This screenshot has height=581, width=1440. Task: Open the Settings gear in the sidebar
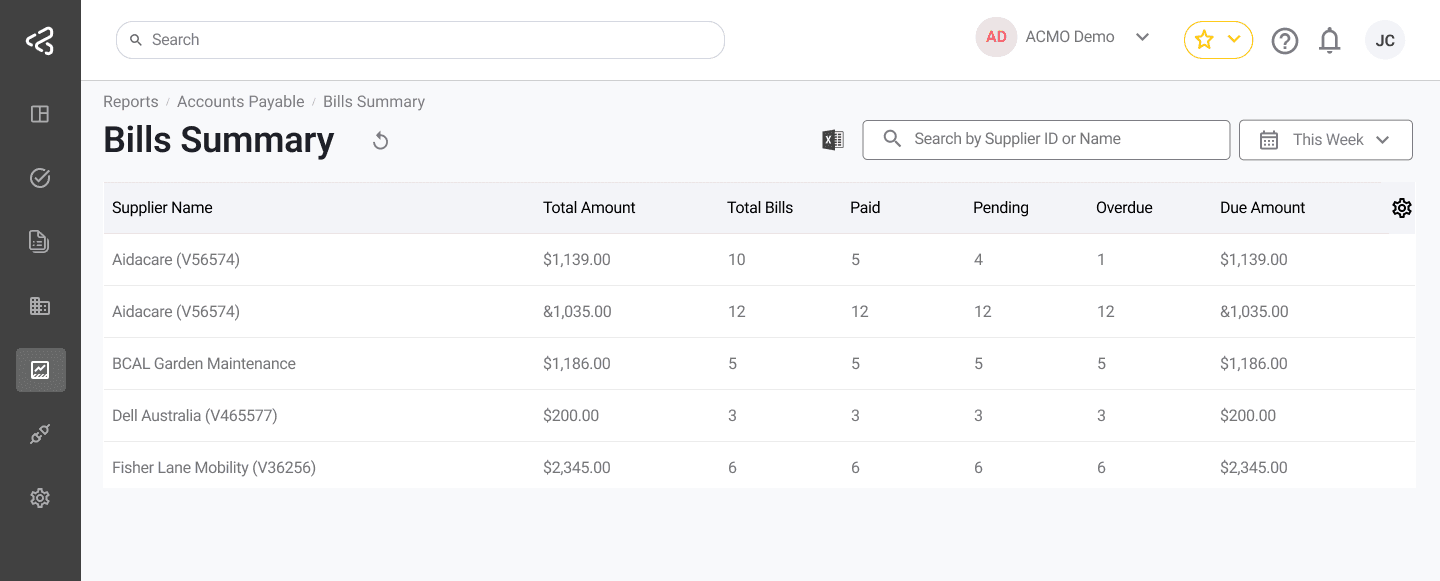[40, 497]
